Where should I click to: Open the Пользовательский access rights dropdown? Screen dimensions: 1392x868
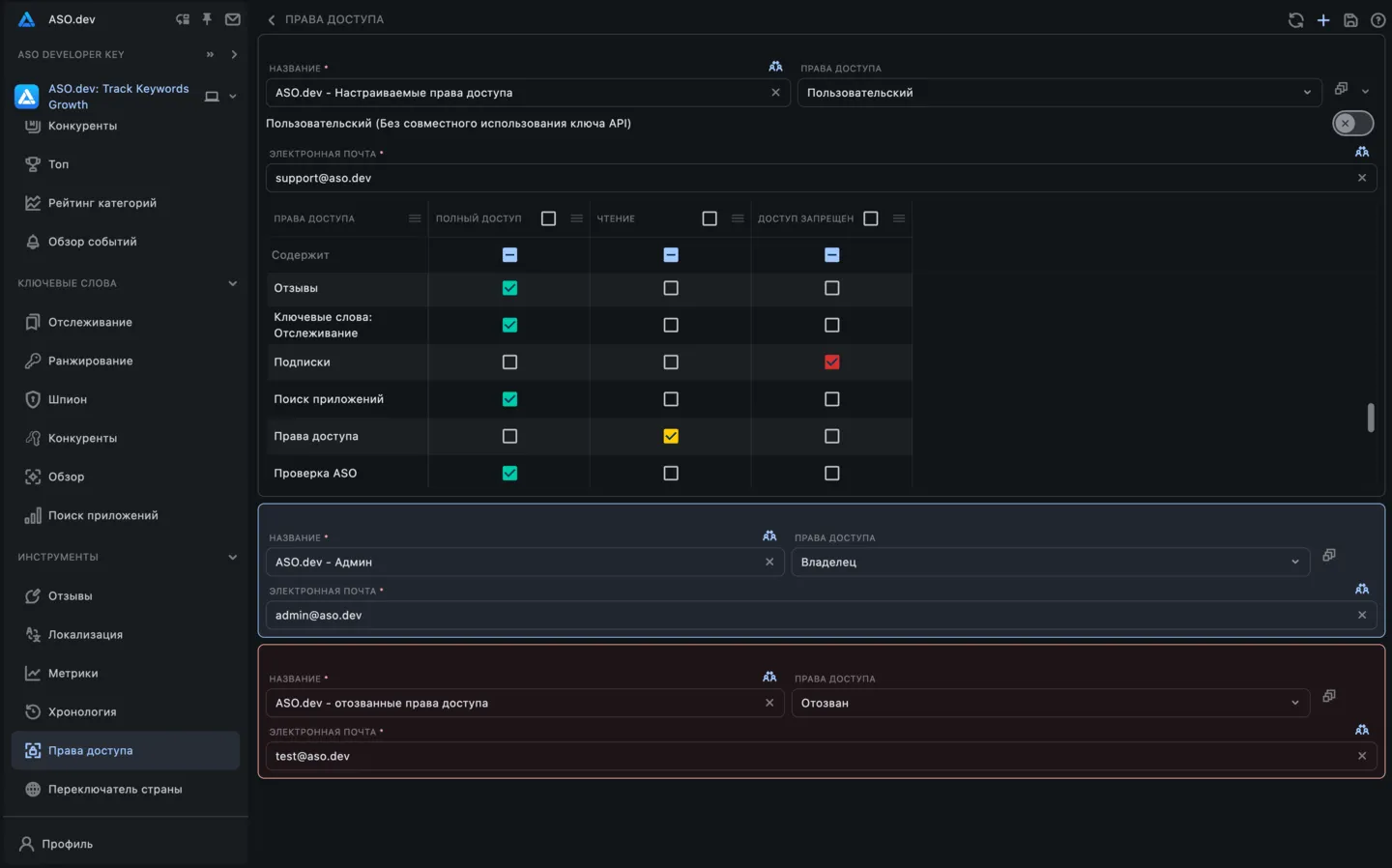(x=1058, y=93)
